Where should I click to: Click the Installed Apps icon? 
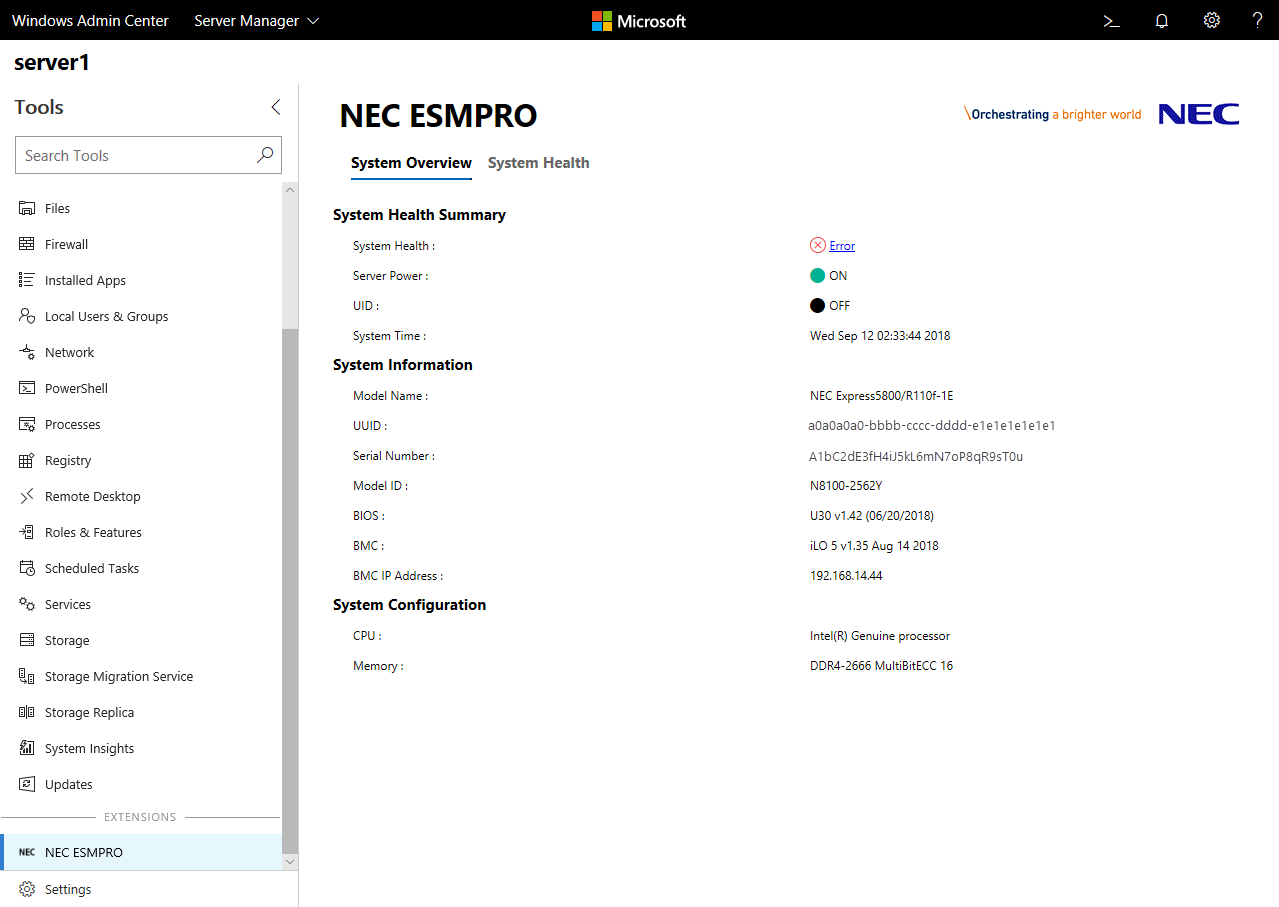(x=27, y=280)
